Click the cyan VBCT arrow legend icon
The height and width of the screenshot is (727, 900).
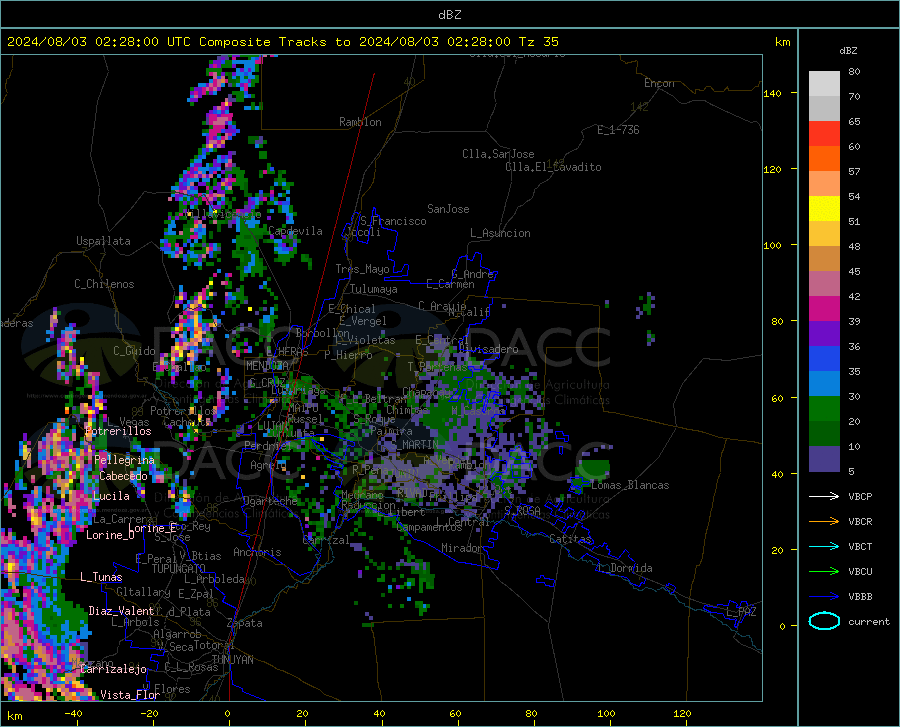point(824,546)
